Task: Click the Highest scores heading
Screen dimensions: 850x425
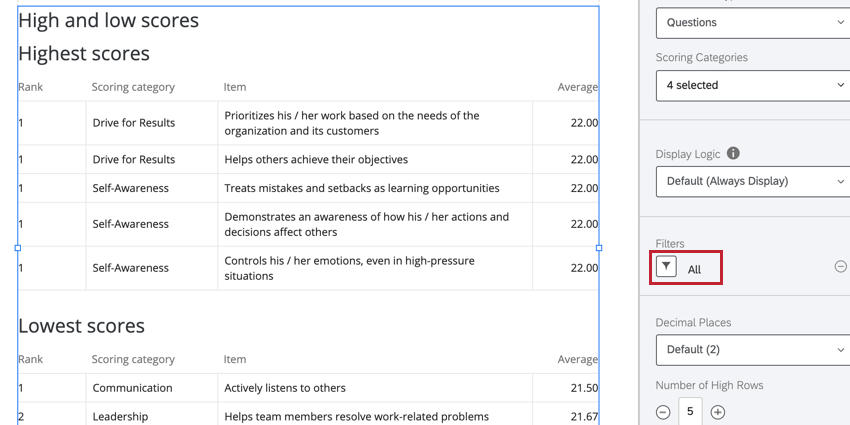Action: 84,54
